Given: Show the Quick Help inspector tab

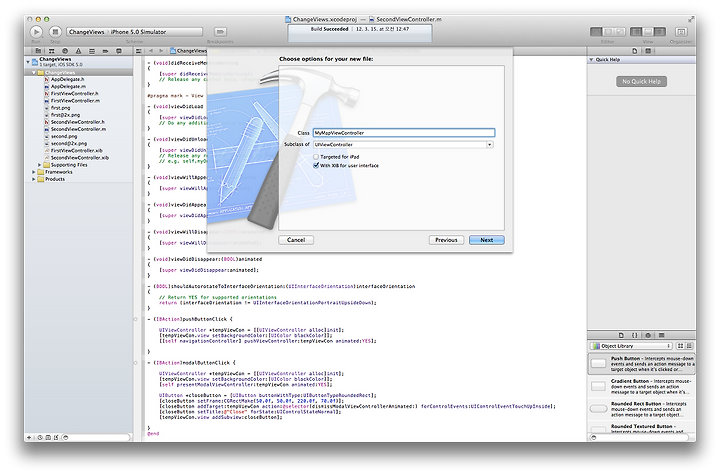Looking at the screenshot, I should (648, 51).
